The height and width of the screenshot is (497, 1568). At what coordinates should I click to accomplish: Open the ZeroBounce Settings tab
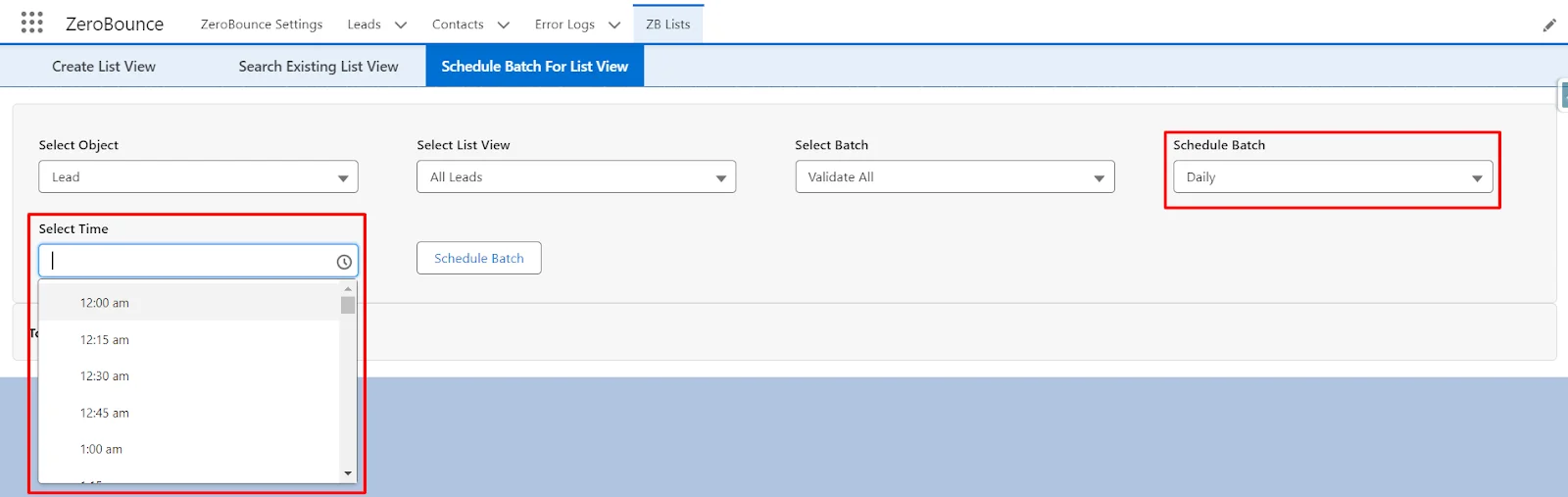(x=262, y=25)
